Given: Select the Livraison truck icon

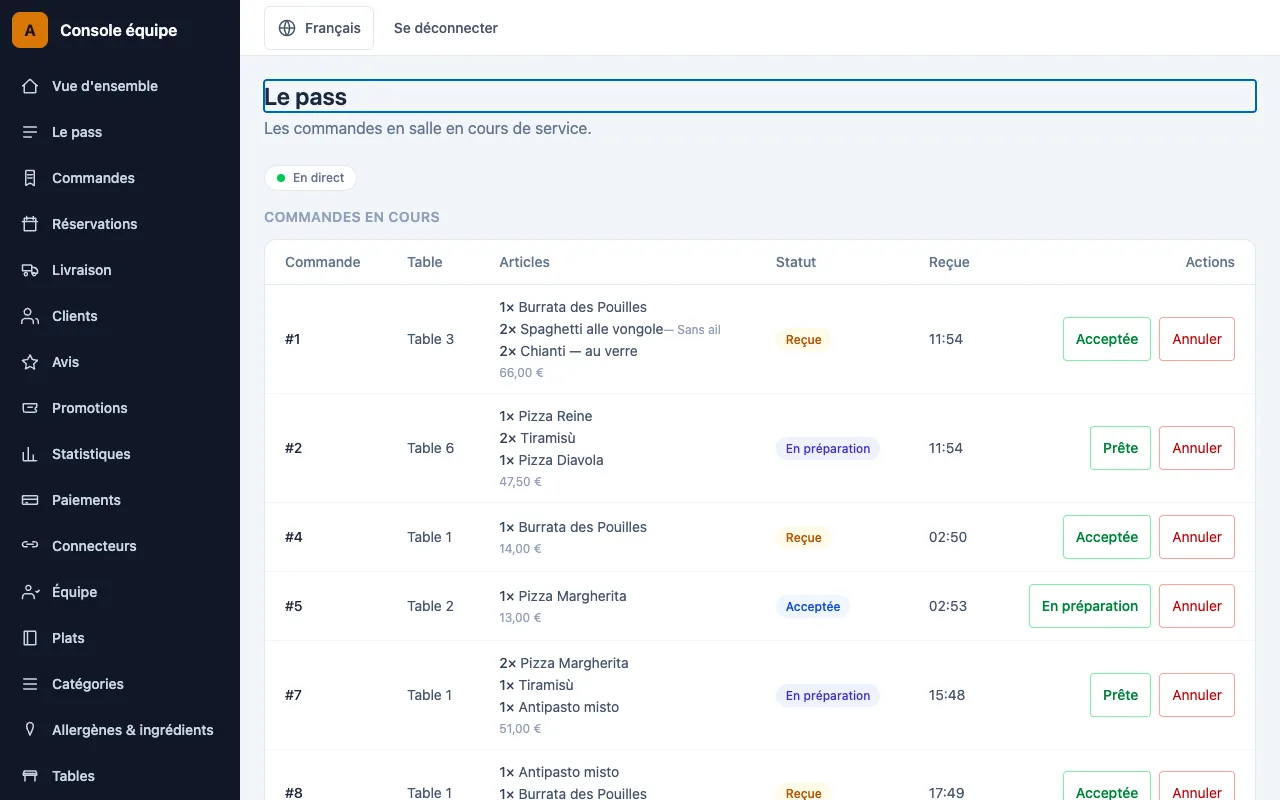Looking at the screenshot, I should (30, 270).
